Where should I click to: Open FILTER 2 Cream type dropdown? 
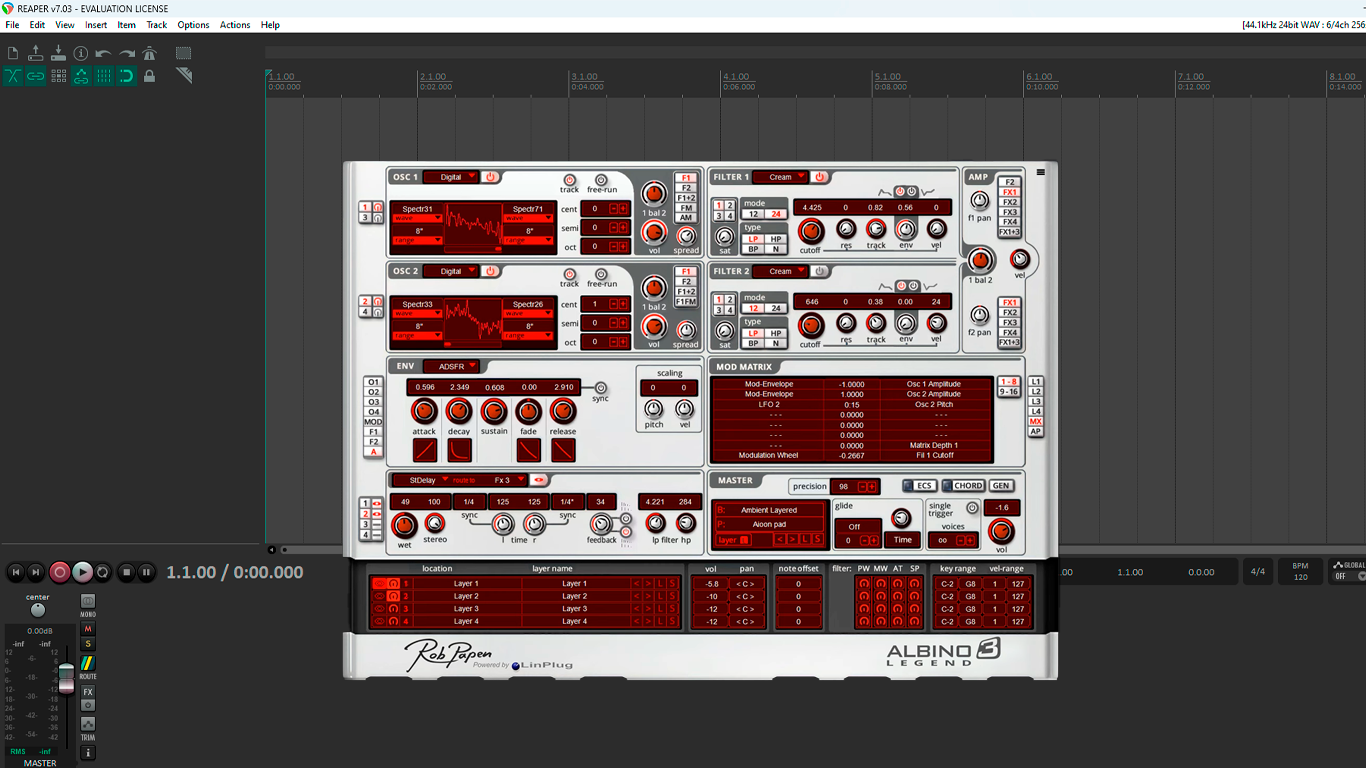click(780, 271)
